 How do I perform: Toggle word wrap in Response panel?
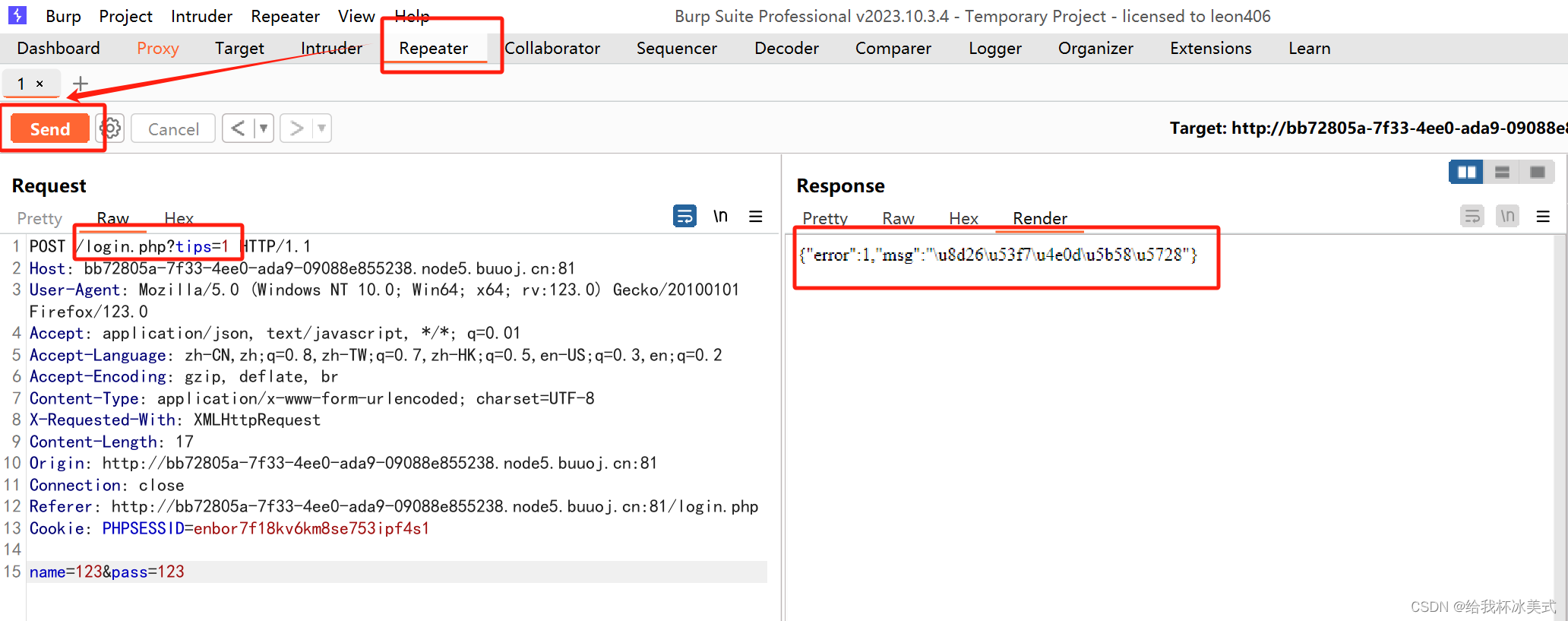[x=1472, y=217]
